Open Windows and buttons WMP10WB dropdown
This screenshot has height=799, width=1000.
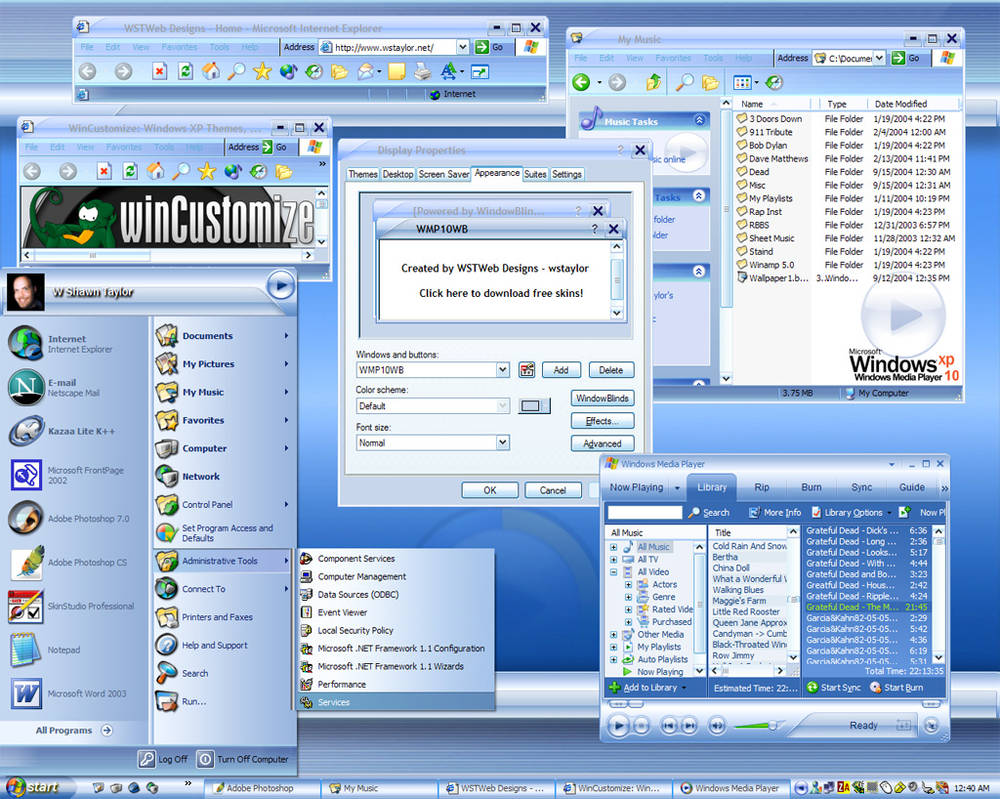[x=503, y=370]
